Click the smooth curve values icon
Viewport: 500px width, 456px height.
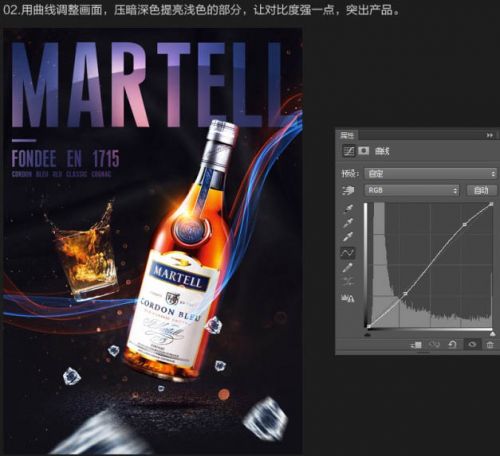click(348, 282)
